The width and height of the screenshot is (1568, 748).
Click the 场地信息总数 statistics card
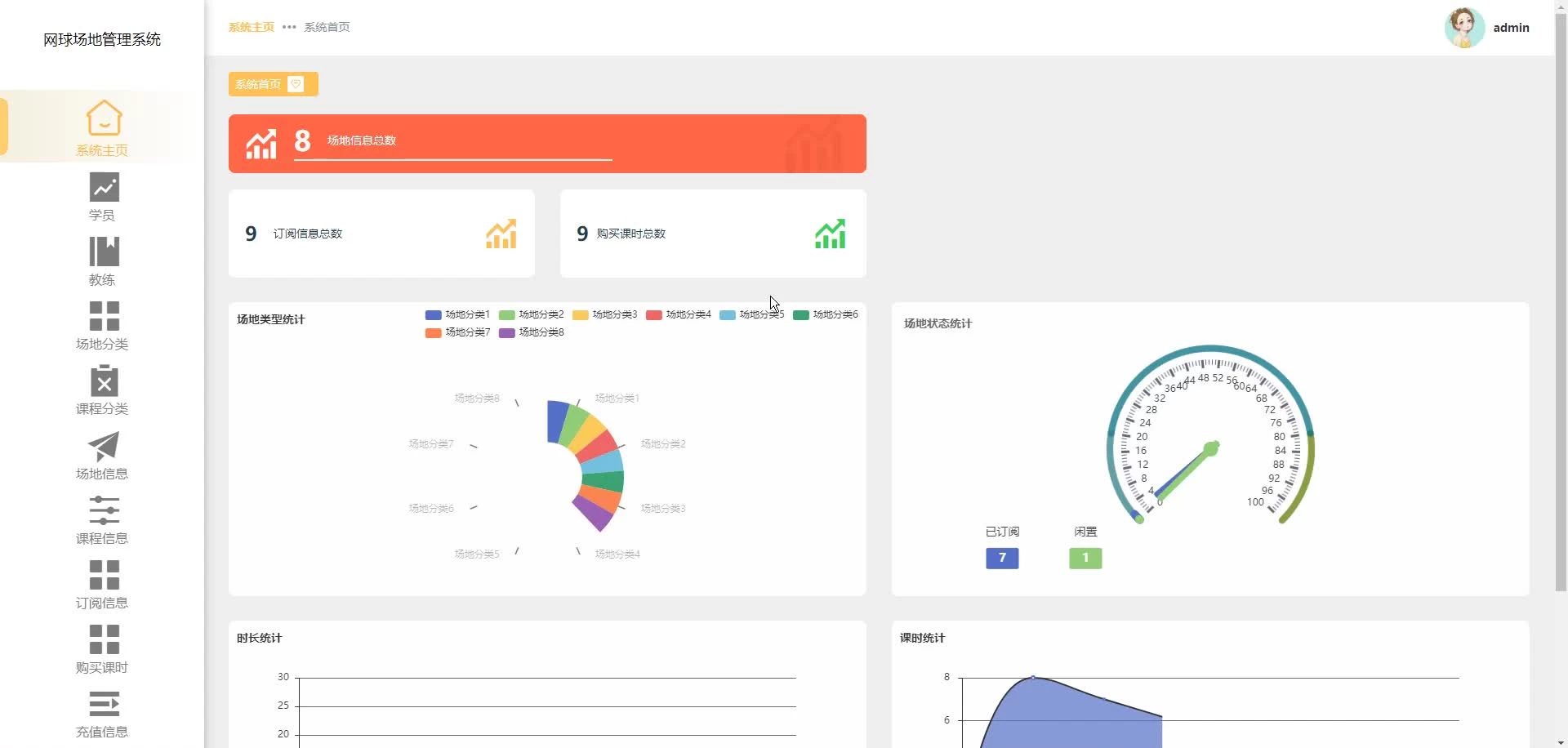point(547,144)
